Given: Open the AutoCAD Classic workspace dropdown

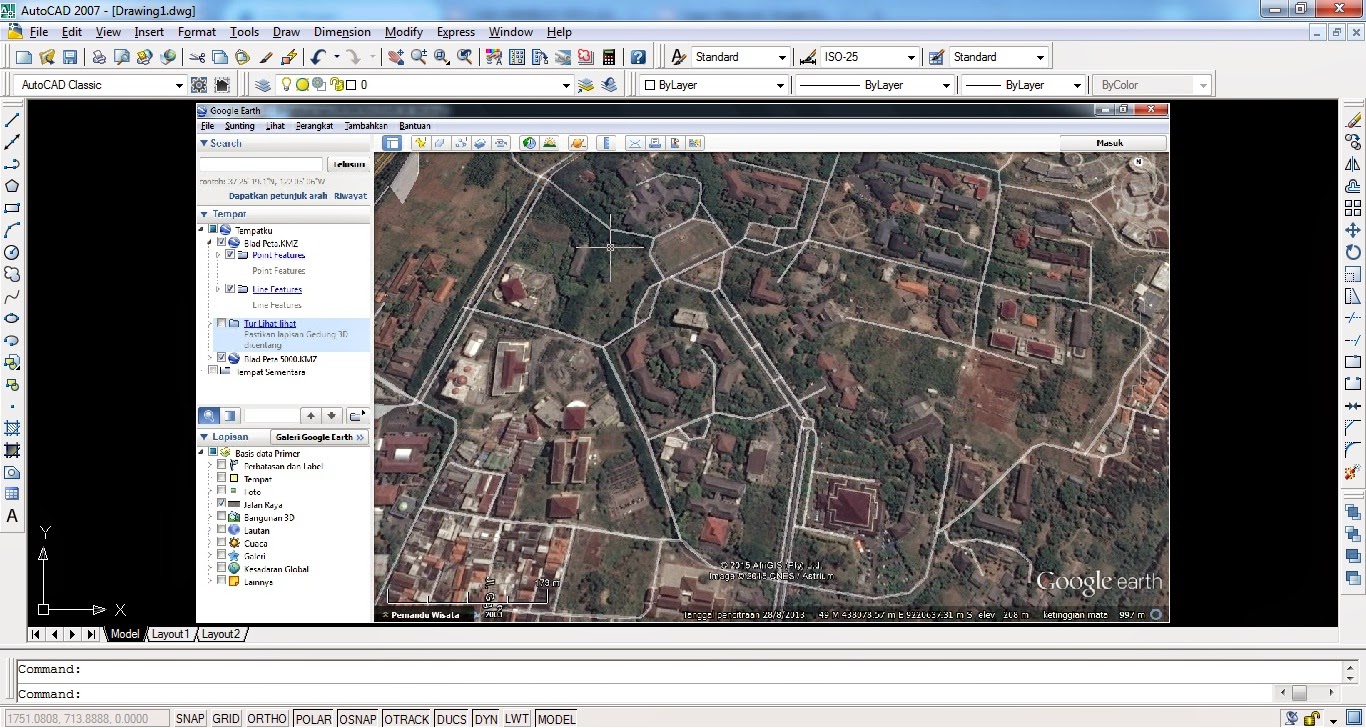Looking at the screenshot, I should (x=100, y=85).
